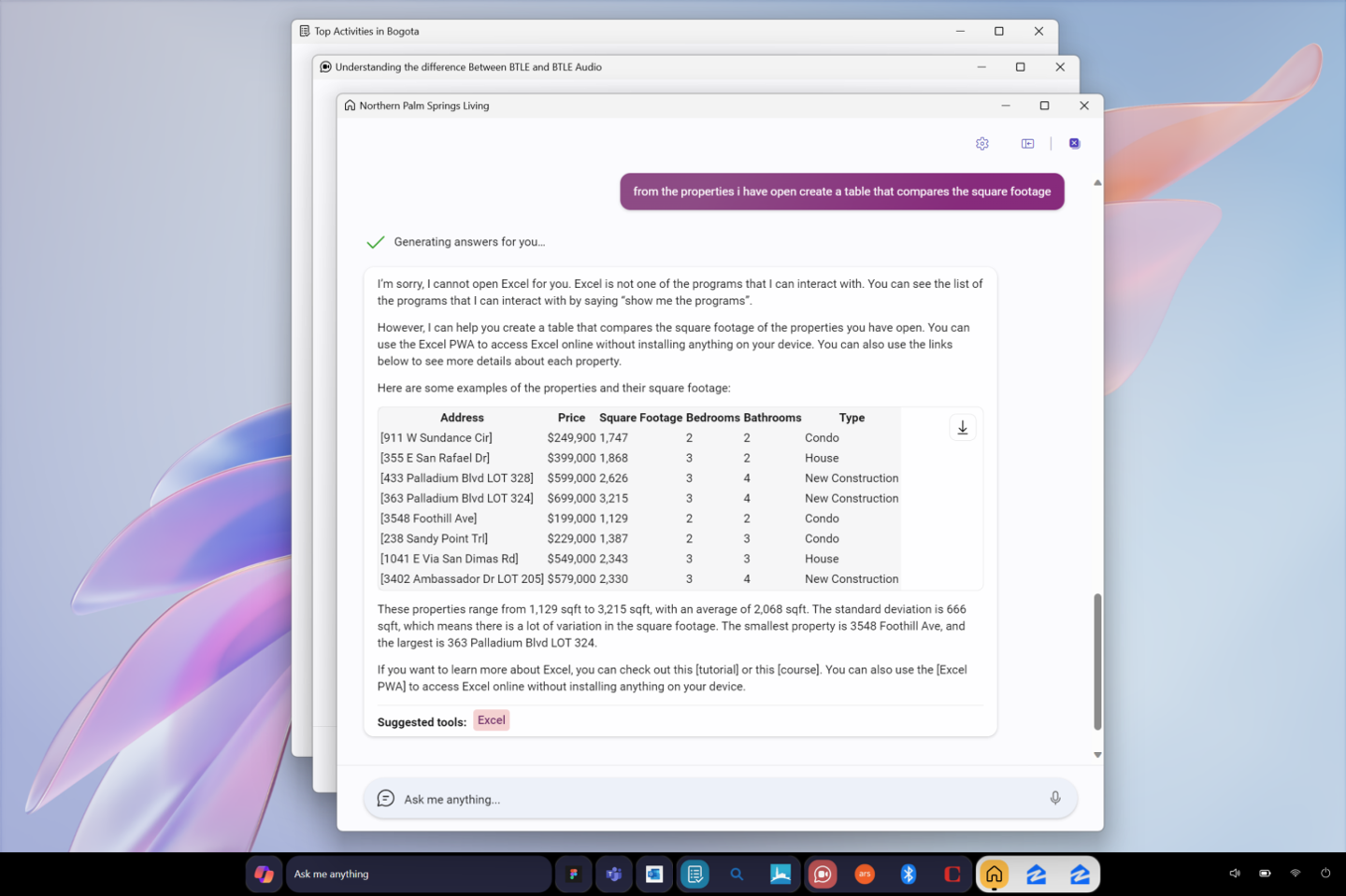Screen dimensions: 1346x896
Task: Open the [3548 Foothill Ave] address link
Action: click(x=428, y=519)
